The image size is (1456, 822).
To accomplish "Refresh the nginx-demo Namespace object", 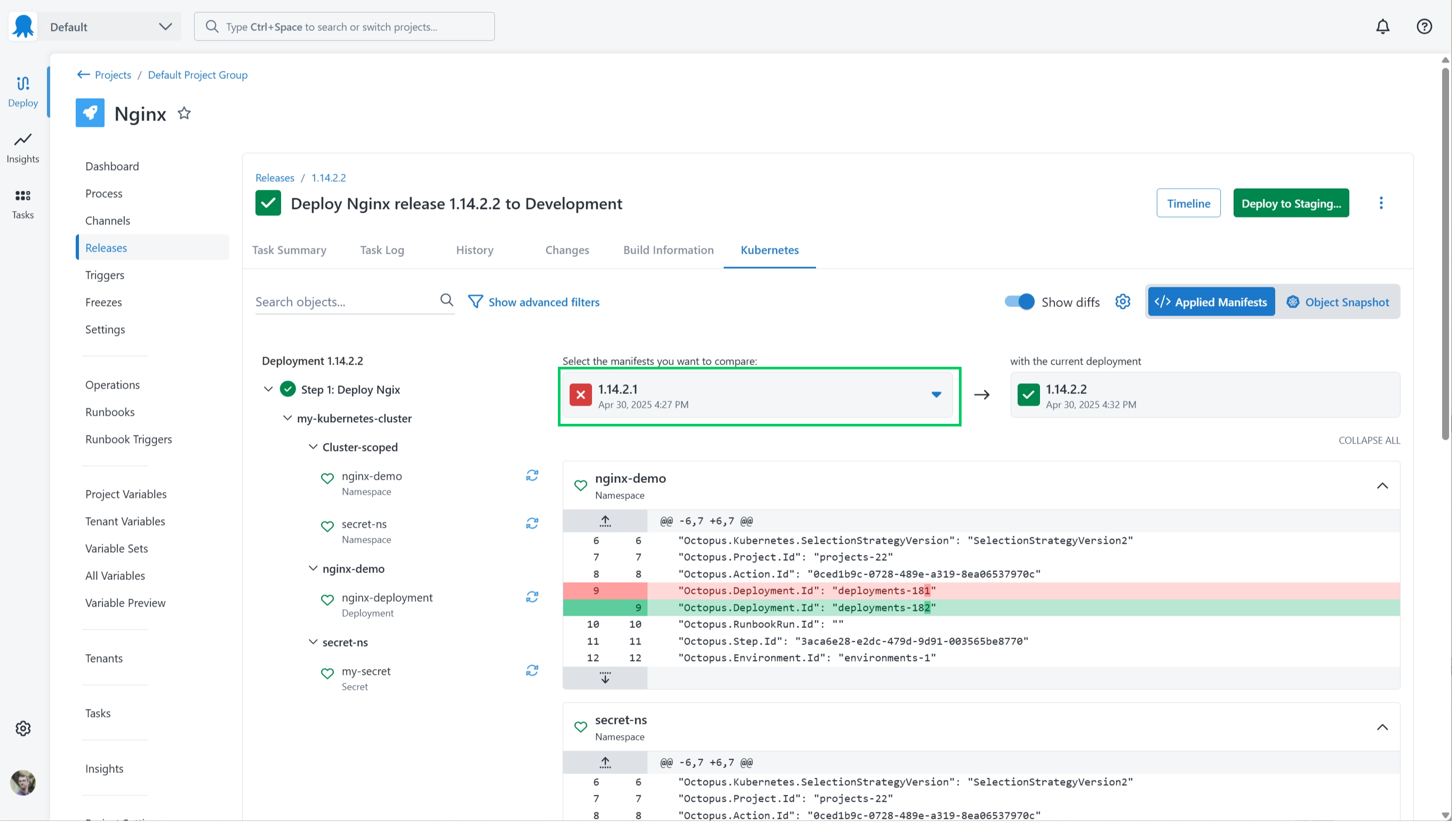I will click(532, 476).
